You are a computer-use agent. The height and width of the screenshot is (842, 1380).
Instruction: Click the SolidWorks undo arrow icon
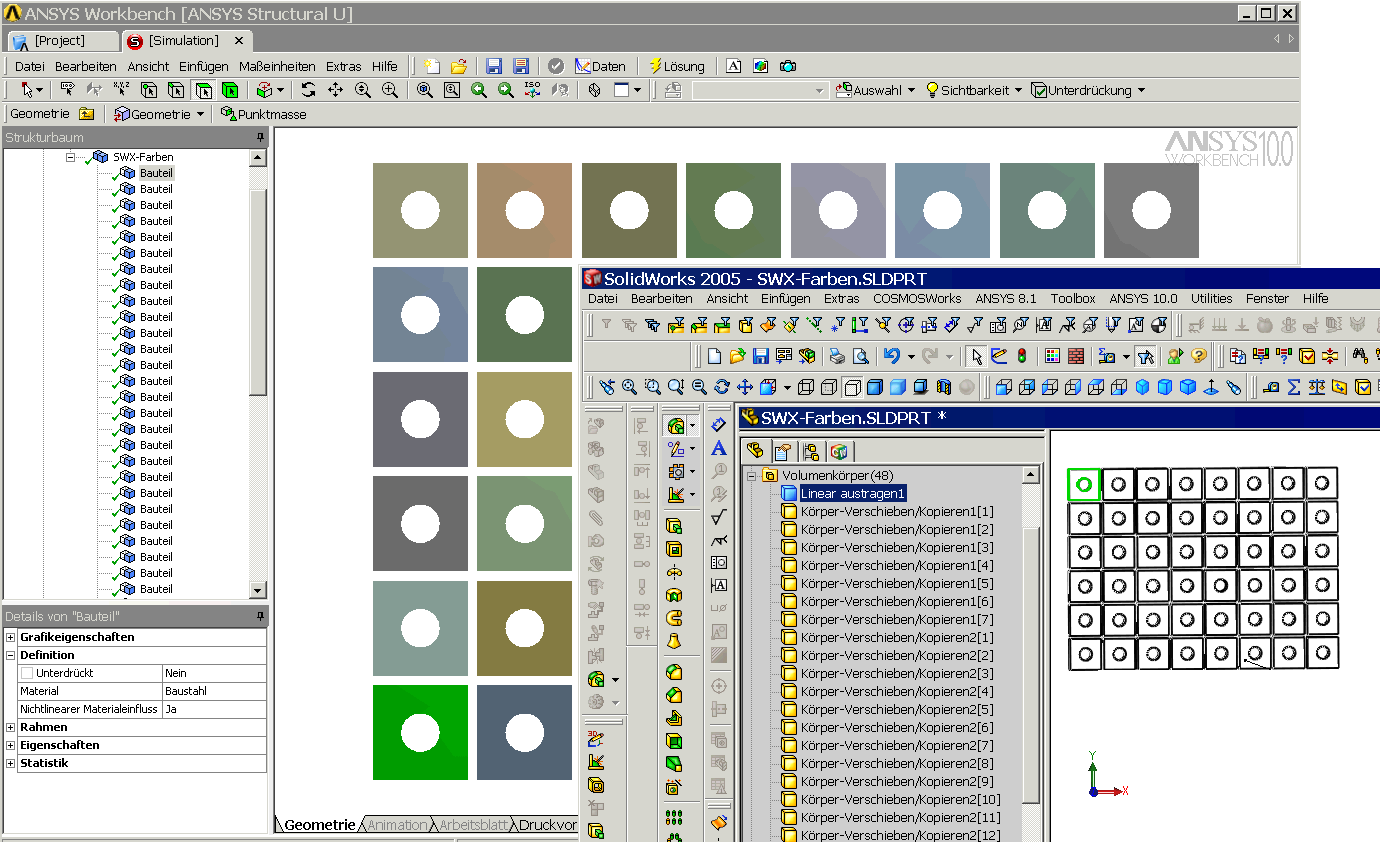click(x=891, y=356)
